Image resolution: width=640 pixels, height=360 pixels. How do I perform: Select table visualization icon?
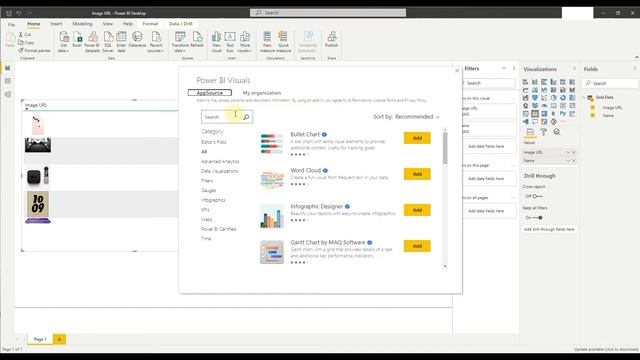pos(535,114)
